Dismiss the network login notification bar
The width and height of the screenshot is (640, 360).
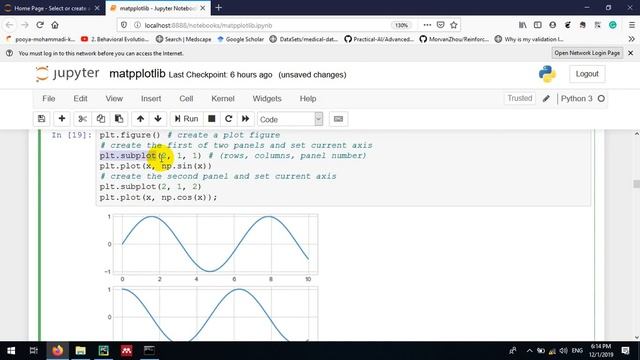pos(631,53)
